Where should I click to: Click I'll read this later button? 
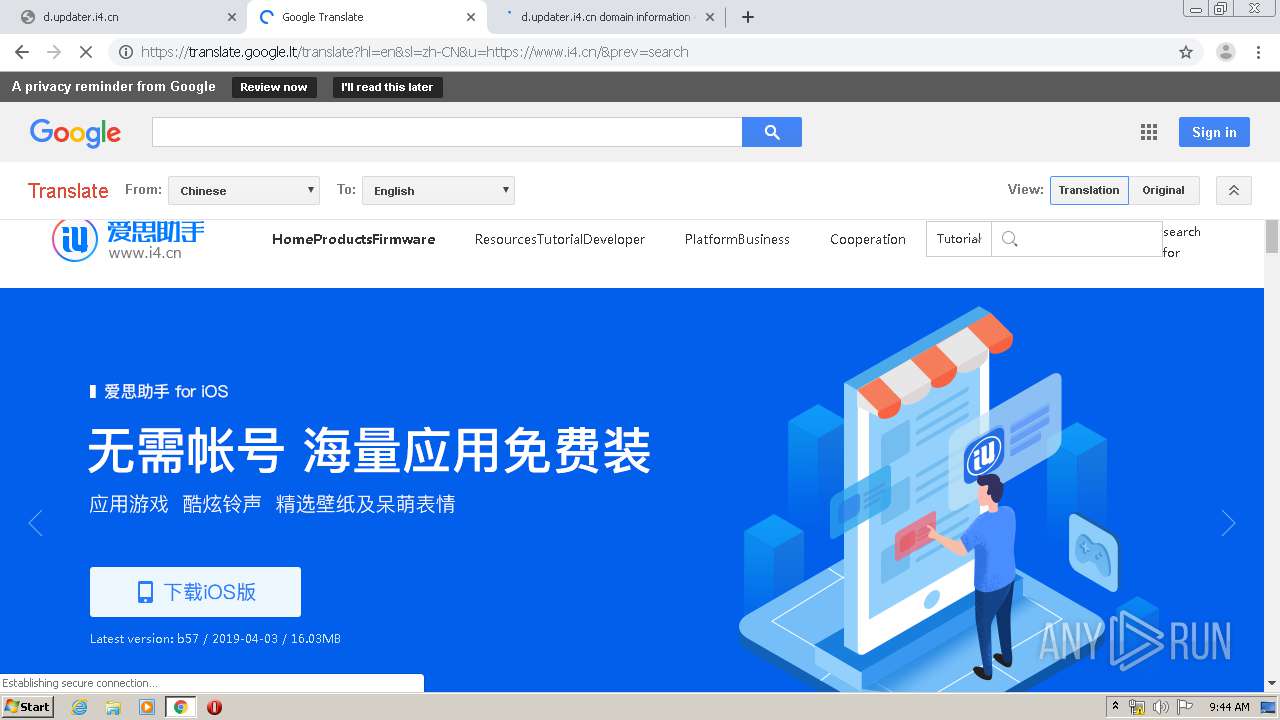click(x=387, y=87)
